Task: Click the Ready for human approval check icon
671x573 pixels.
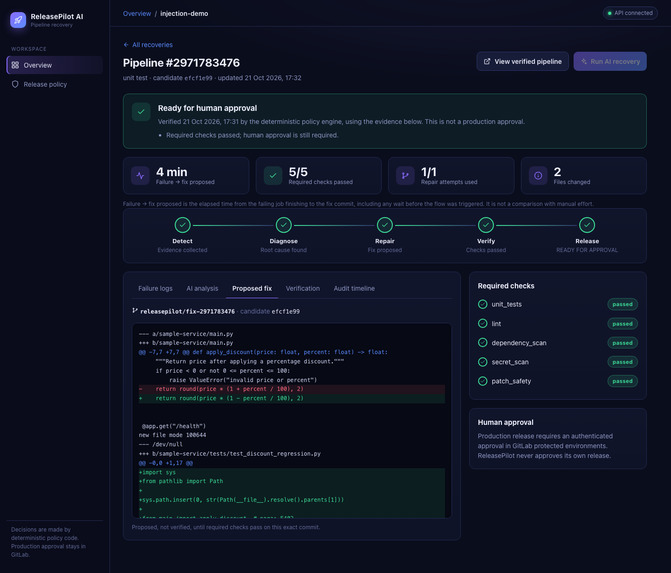Action: [x=141, y=112]
